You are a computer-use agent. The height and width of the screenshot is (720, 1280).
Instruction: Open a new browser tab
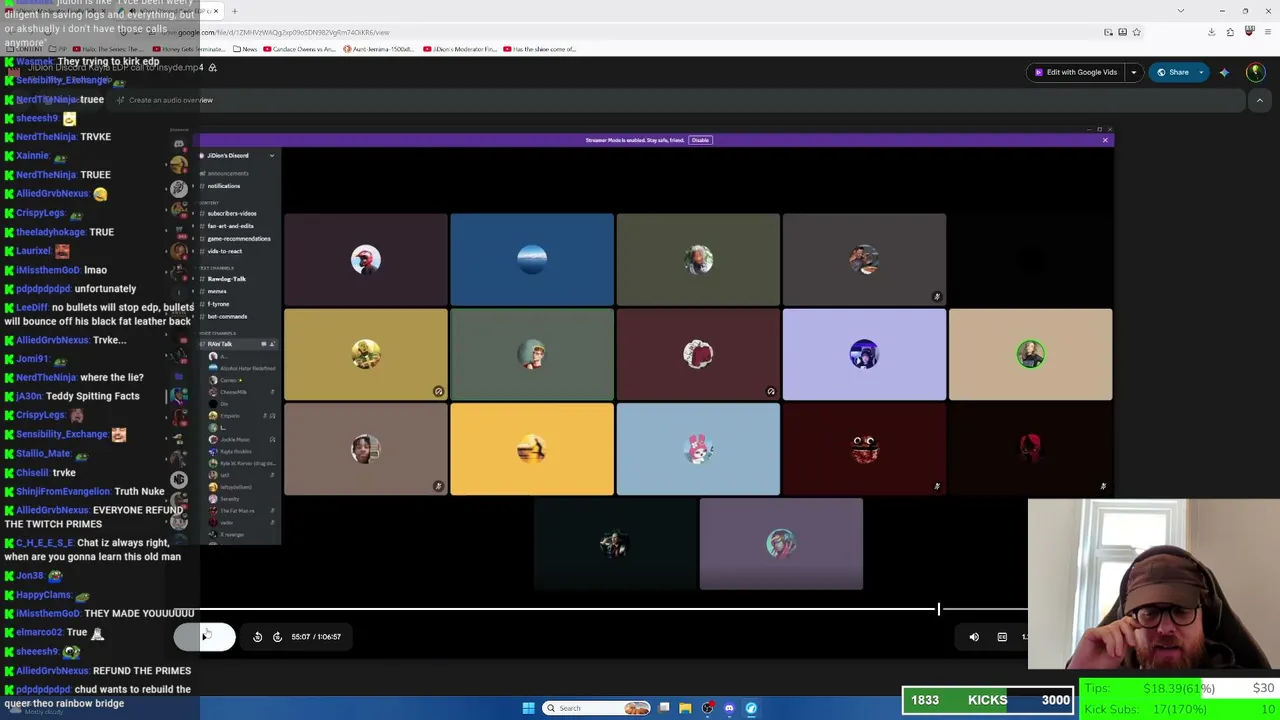234,11
